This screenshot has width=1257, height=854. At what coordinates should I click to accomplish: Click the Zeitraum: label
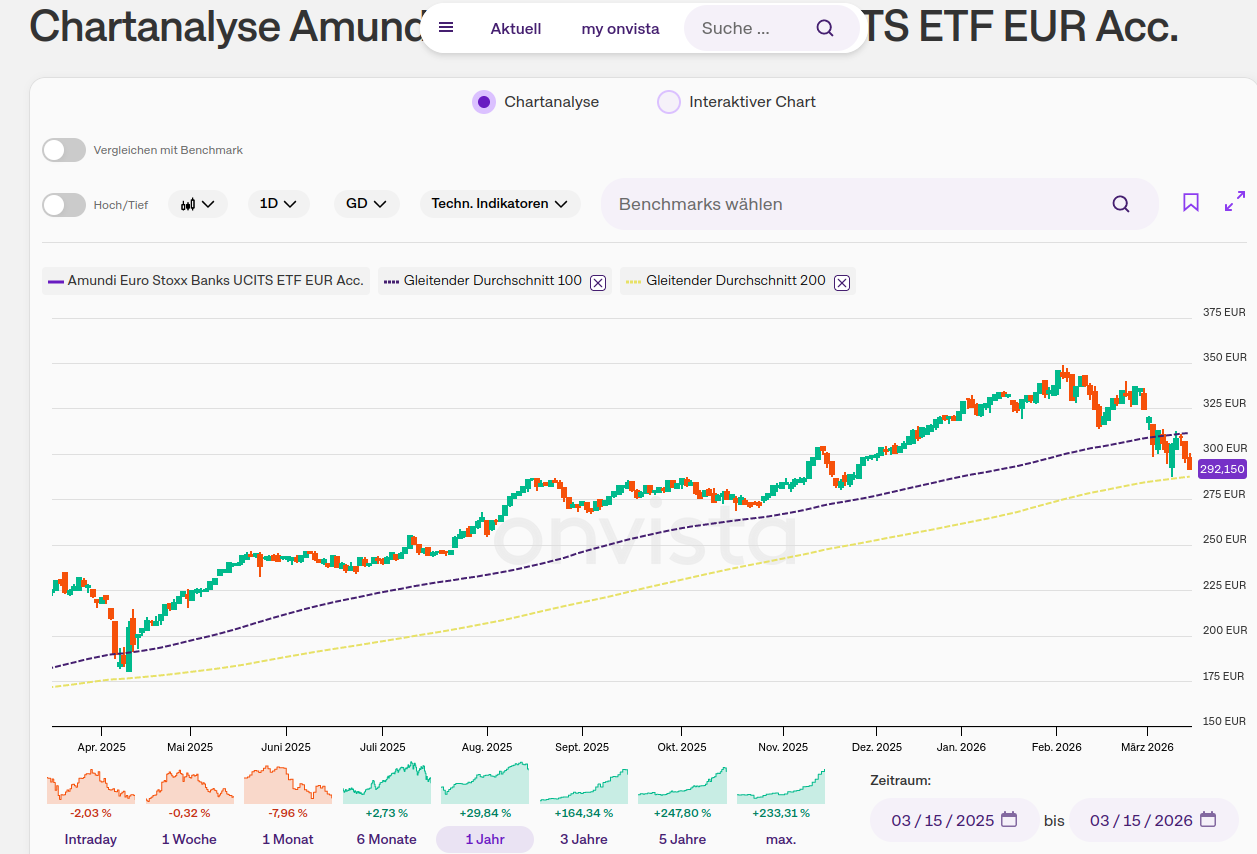tap(900, 780)
